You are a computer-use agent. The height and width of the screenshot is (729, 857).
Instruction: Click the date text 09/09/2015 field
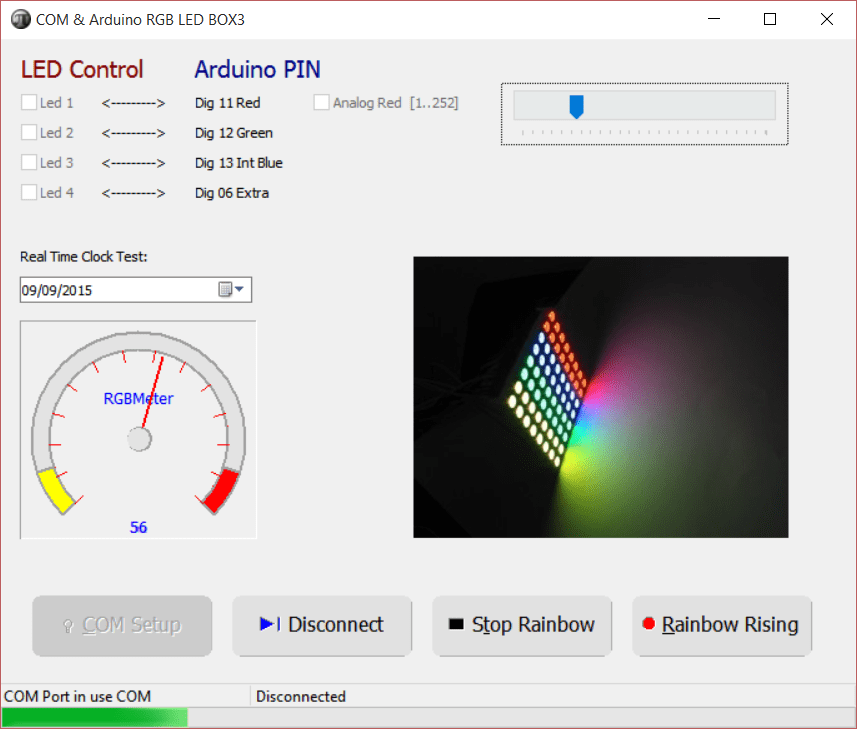click(x=110, y=290)
